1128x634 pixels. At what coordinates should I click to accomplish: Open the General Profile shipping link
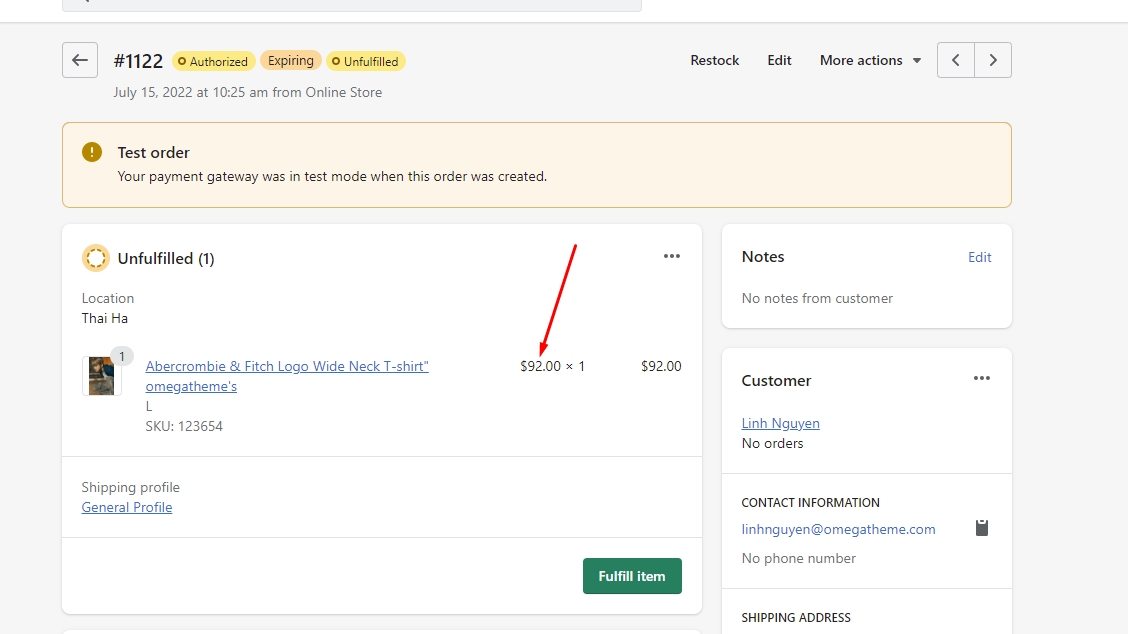point(127,507)
